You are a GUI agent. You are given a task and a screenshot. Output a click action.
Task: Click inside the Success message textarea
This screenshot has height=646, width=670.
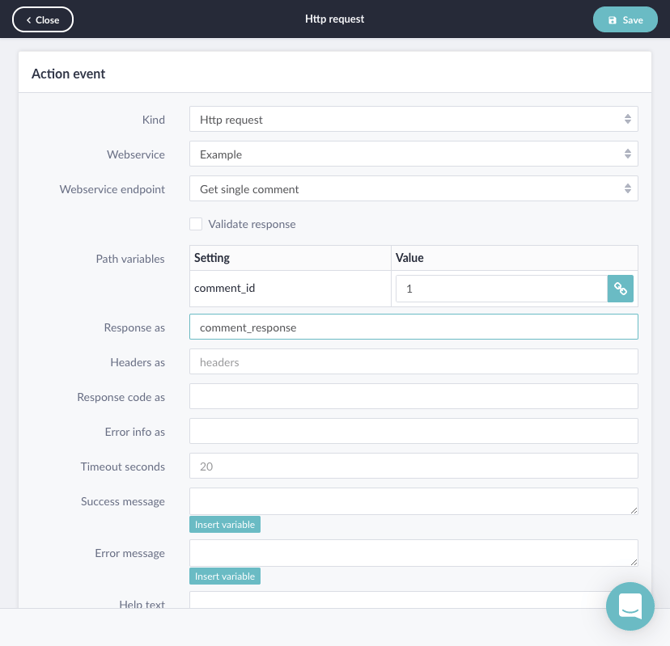(413, 501)
